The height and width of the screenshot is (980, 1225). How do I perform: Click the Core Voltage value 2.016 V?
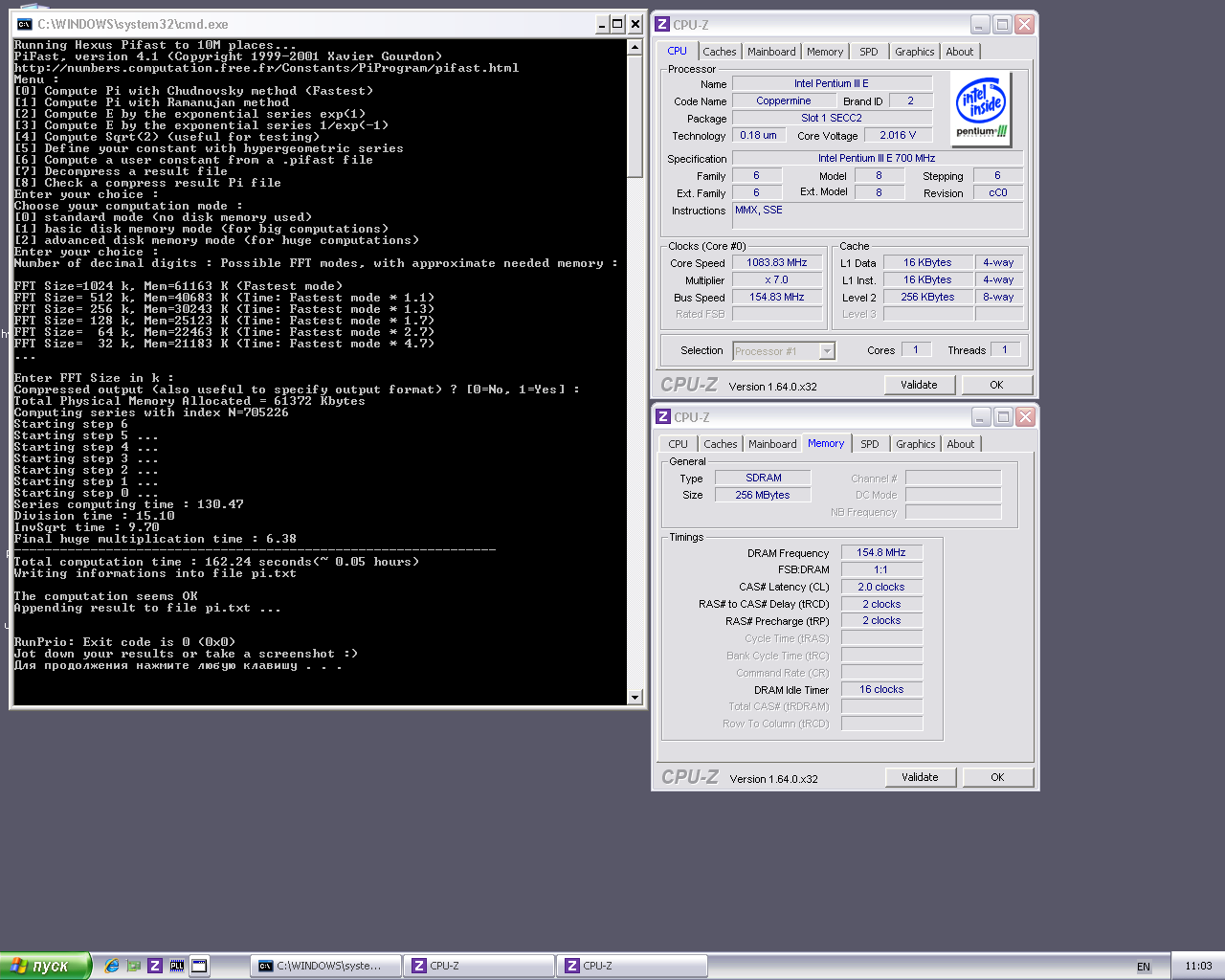point(898,135)
